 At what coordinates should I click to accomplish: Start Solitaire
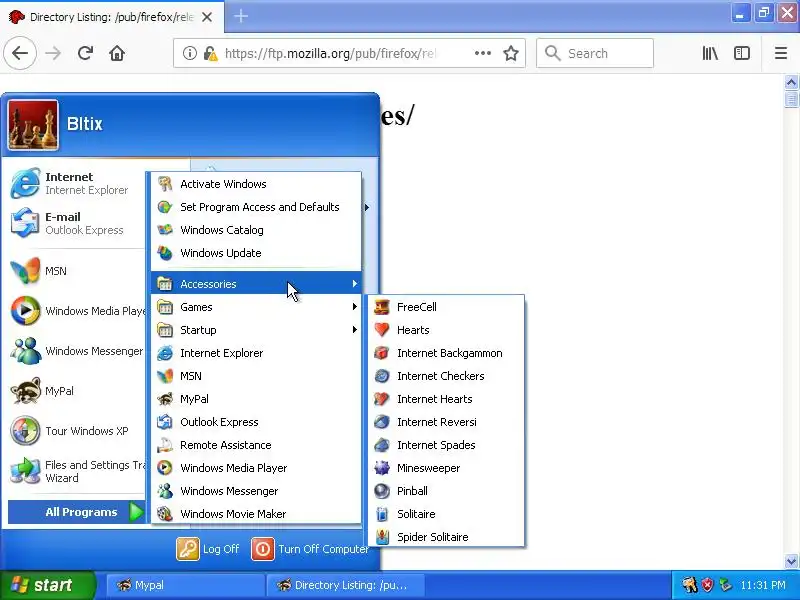tap(446, 513)
